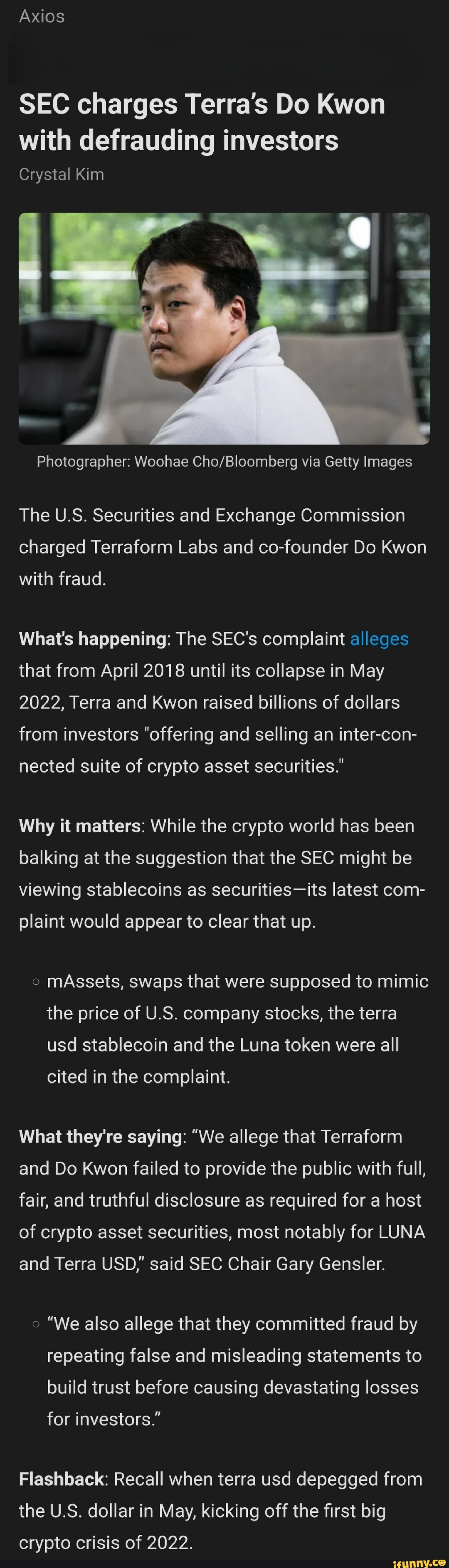
Task: Click the bullet marker before "mAssets"
Action: [x=37, y=982]
